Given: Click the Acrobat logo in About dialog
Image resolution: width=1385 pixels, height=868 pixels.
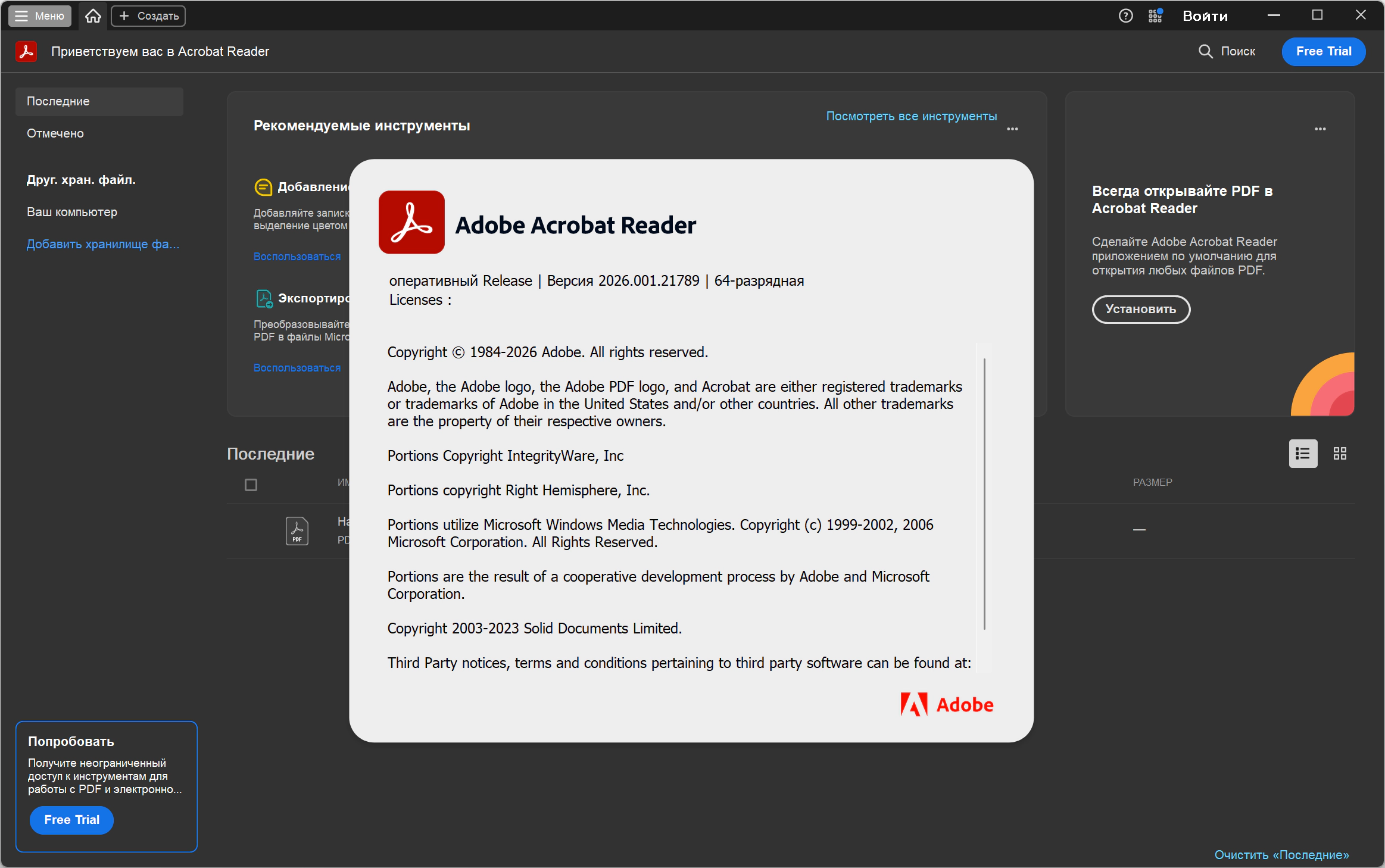Looking at the screenshot, I should click(411, 222).
